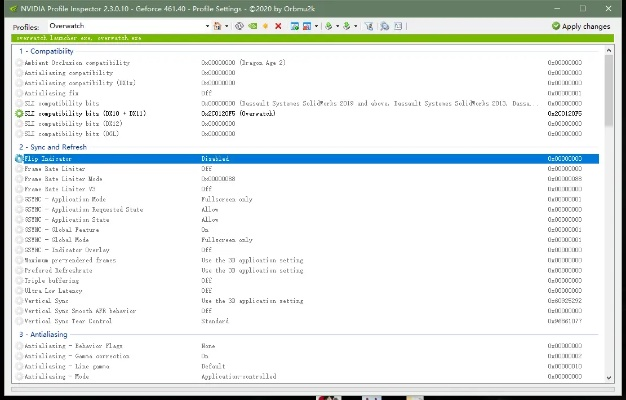Click the gear icon beside Ultra Low Latency
This screenshot has width=626, height=400.
(19, 291)
